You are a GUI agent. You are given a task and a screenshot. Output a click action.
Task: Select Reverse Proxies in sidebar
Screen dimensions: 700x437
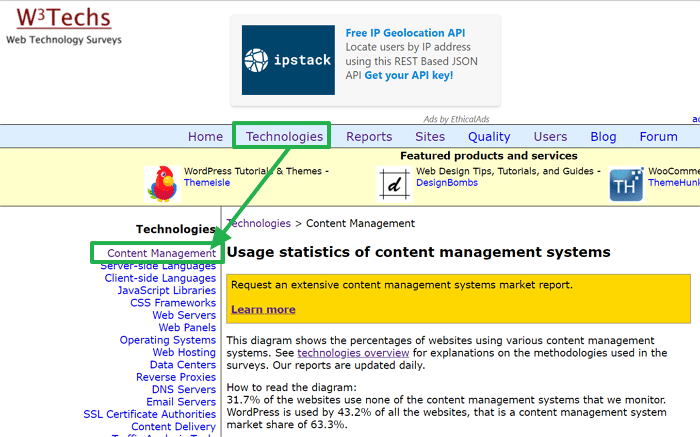pos(176,377)
